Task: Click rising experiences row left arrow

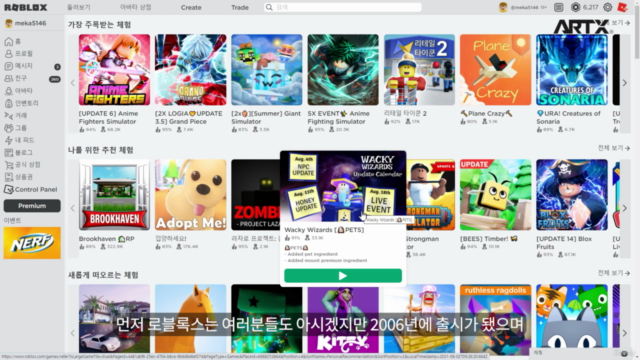Action: point(73,333)
